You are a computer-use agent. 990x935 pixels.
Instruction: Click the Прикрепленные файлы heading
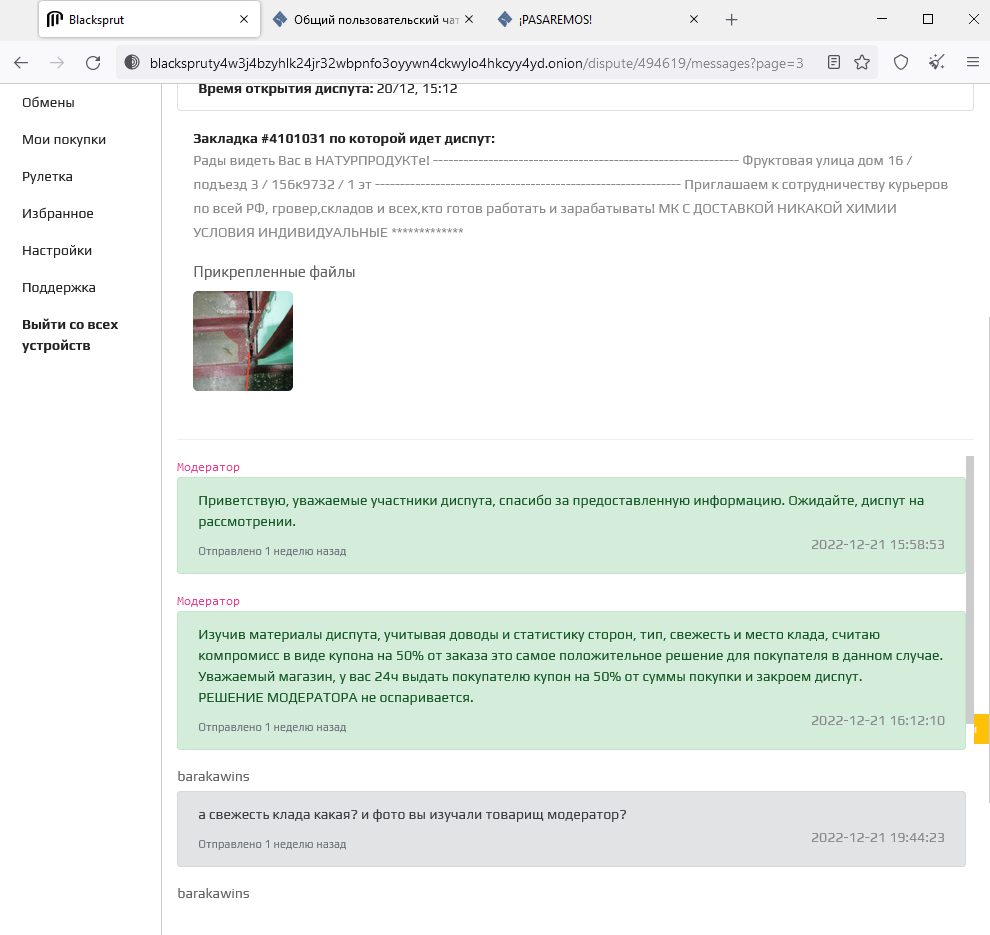coord(274,272)
